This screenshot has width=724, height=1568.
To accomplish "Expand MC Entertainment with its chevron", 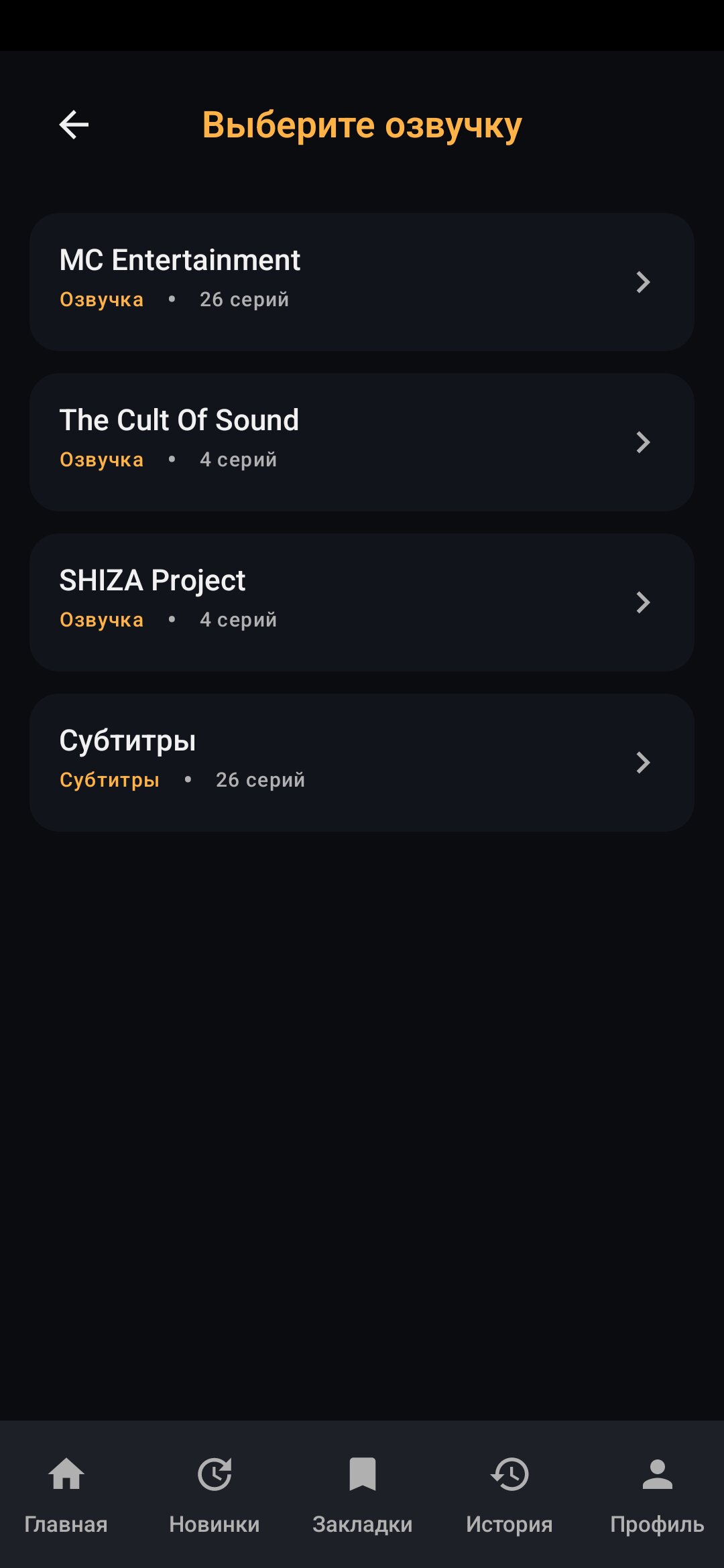I will 643,282.
